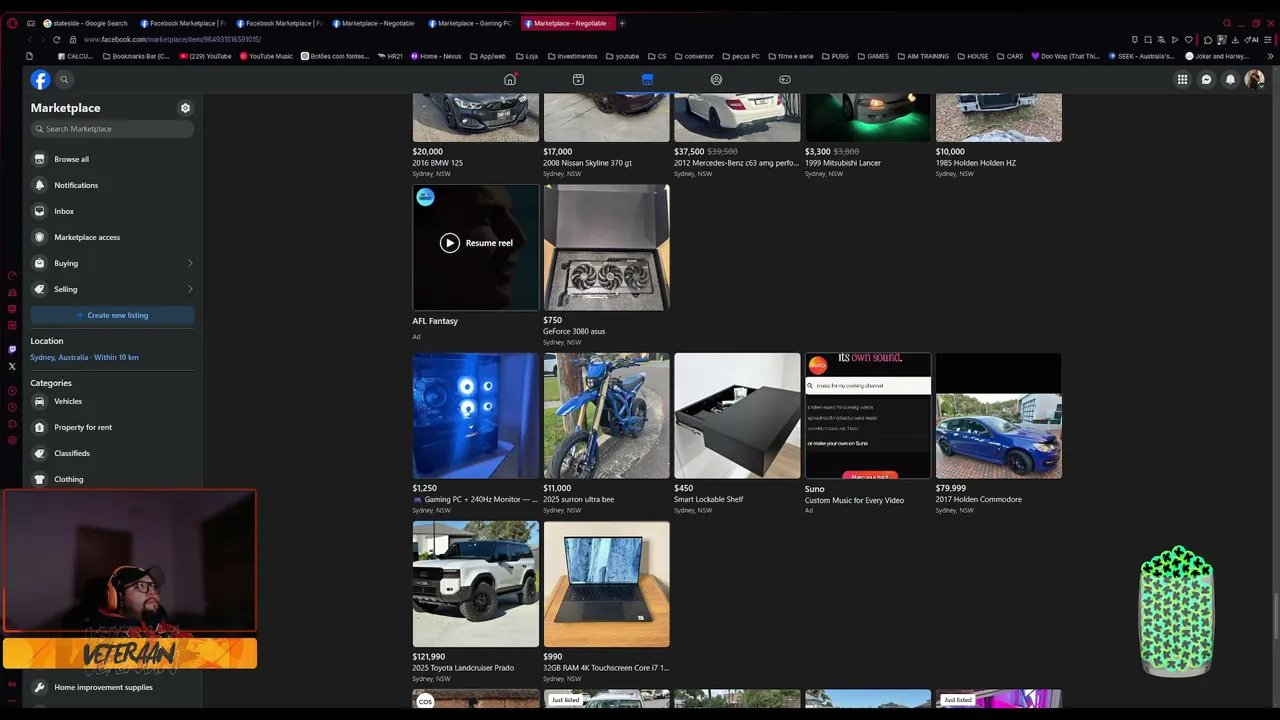The width and height of the screenshot is (1280, 720).
Task: Switch to the 'stateside - Google Search' tab
Action: coord(86,23)
